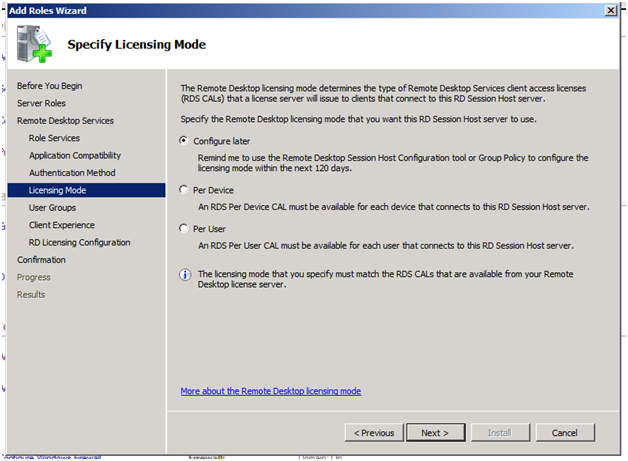Click the Specify Licensing Mode heading
Screen dimensions: 628x461
pos(137,44)
